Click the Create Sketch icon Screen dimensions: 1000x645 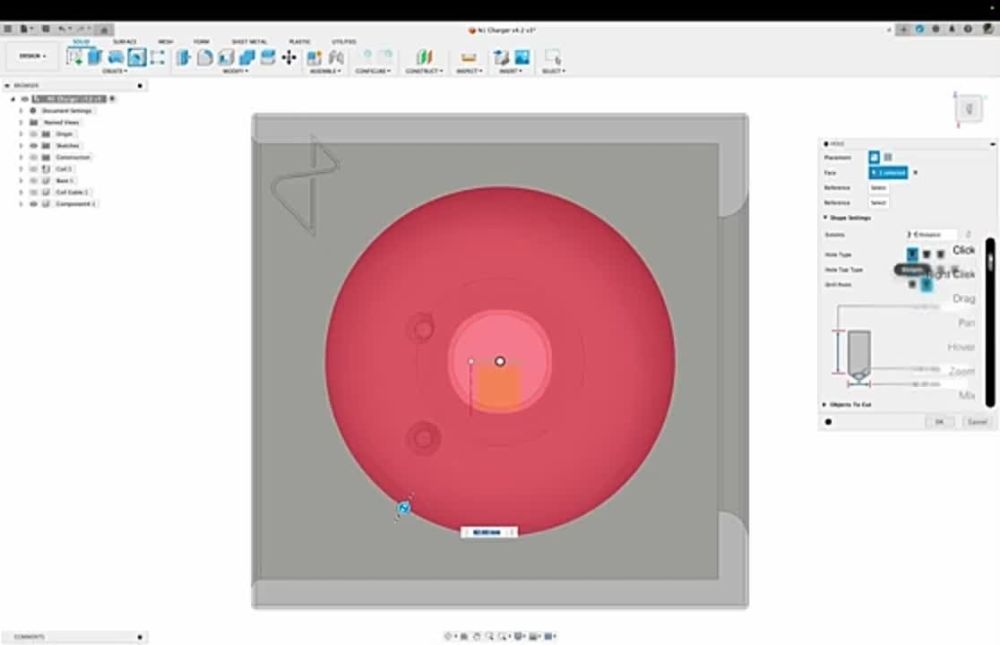75,57
